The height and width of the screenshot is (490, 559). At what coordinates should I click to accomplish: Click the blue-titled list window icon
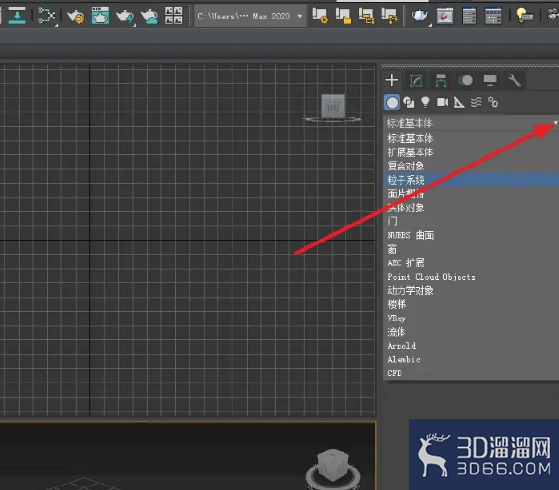coord(469,16)
